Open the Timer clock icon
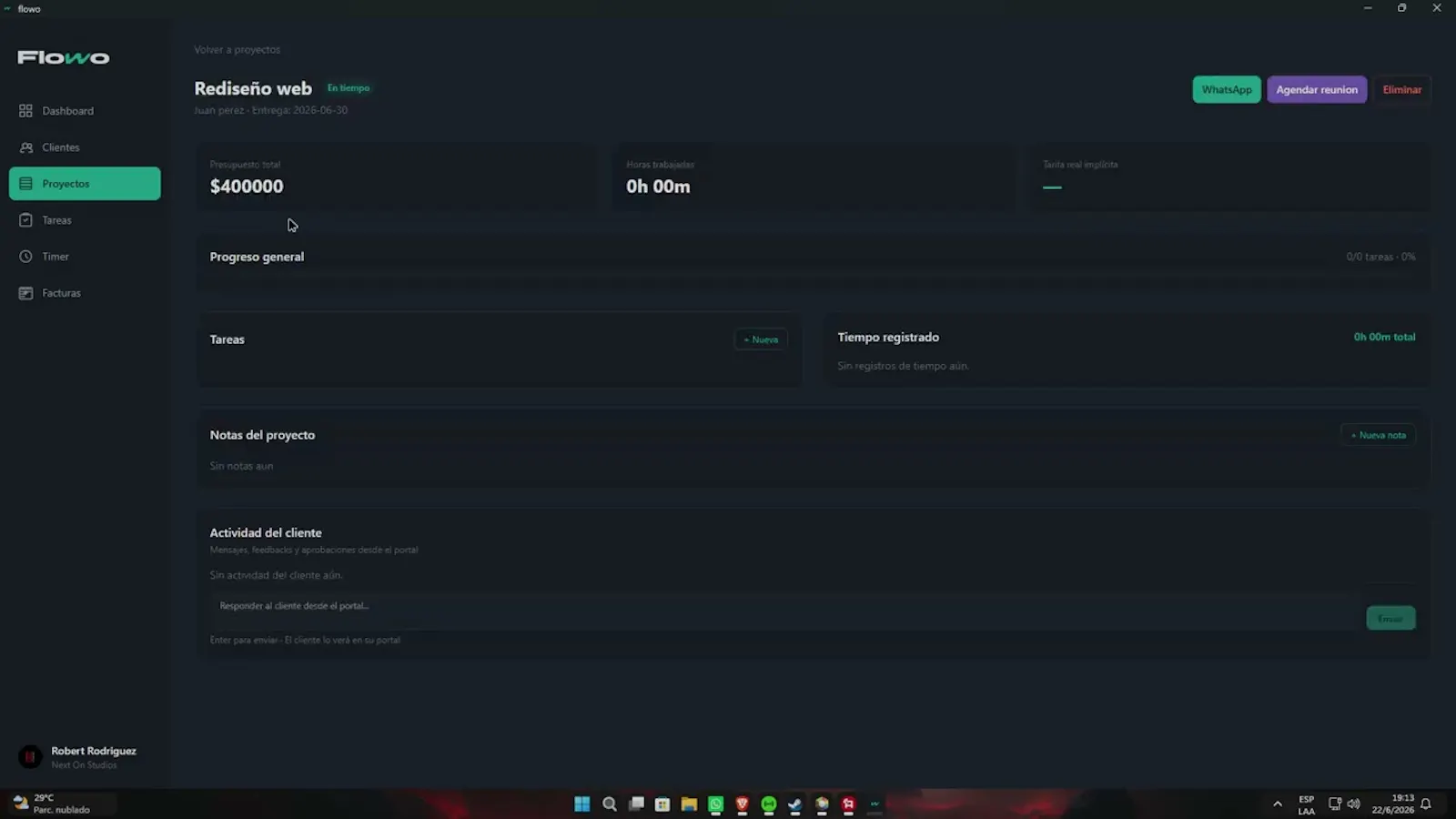Screen dimensions: 1456x819 [25, 257]
